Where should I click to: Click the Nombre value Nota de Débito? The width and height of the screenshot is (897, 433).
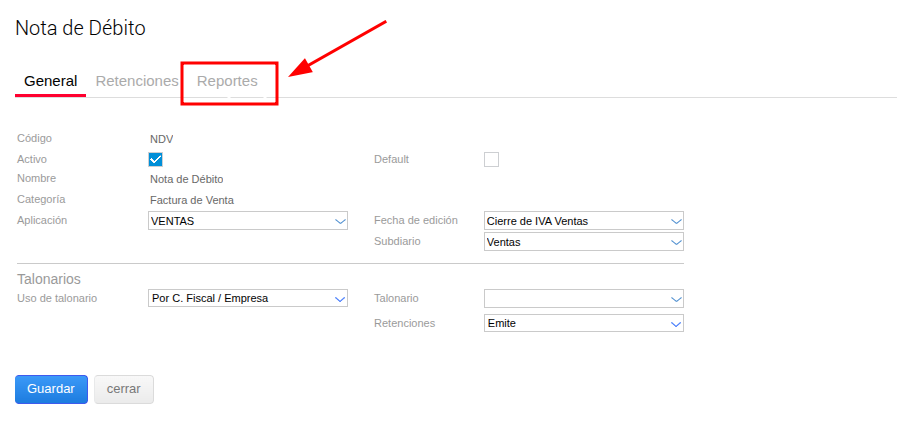click(186, 180)
